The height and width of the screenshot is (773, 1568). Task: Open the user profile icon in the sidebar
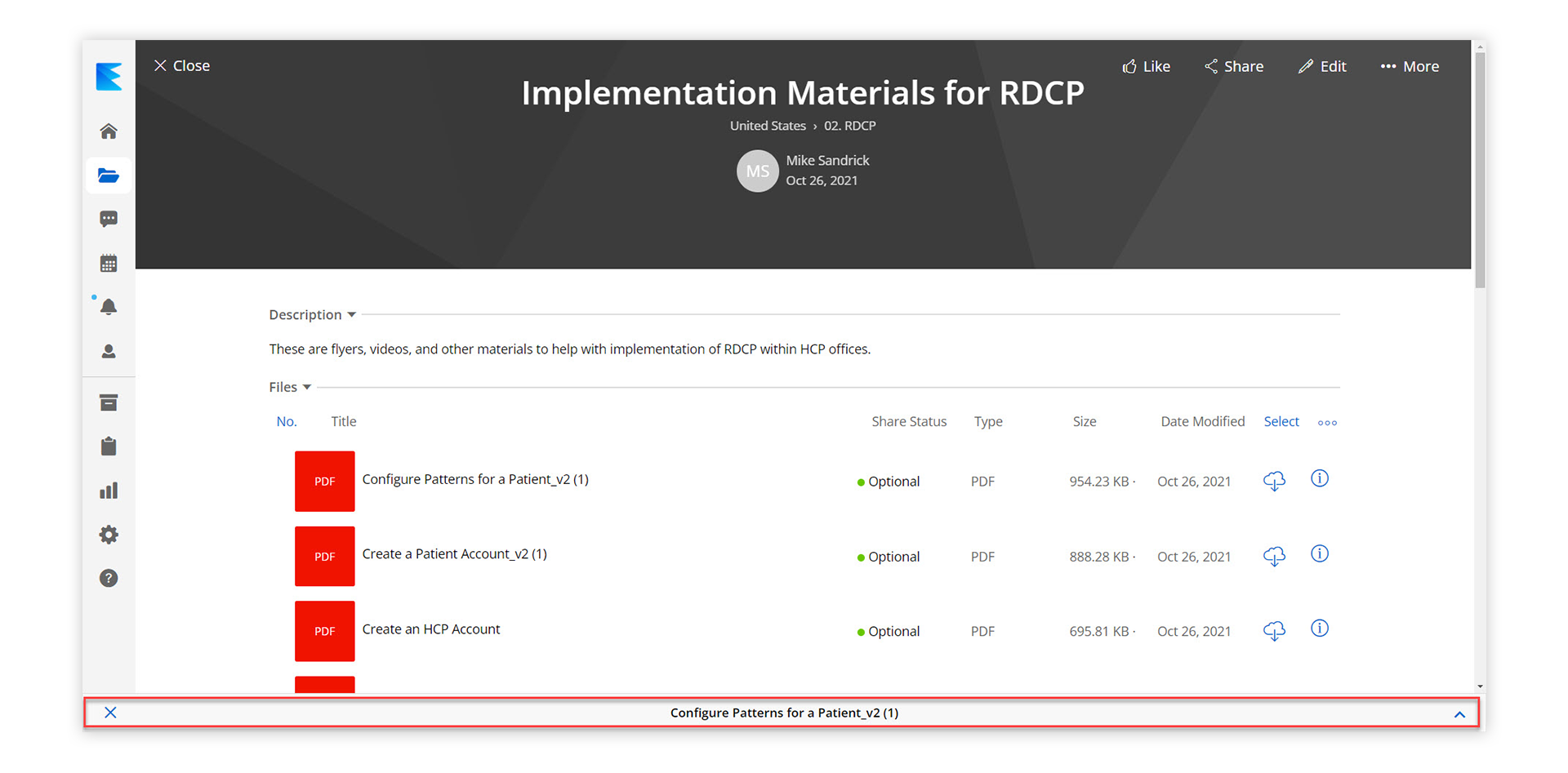click(109, 351)
